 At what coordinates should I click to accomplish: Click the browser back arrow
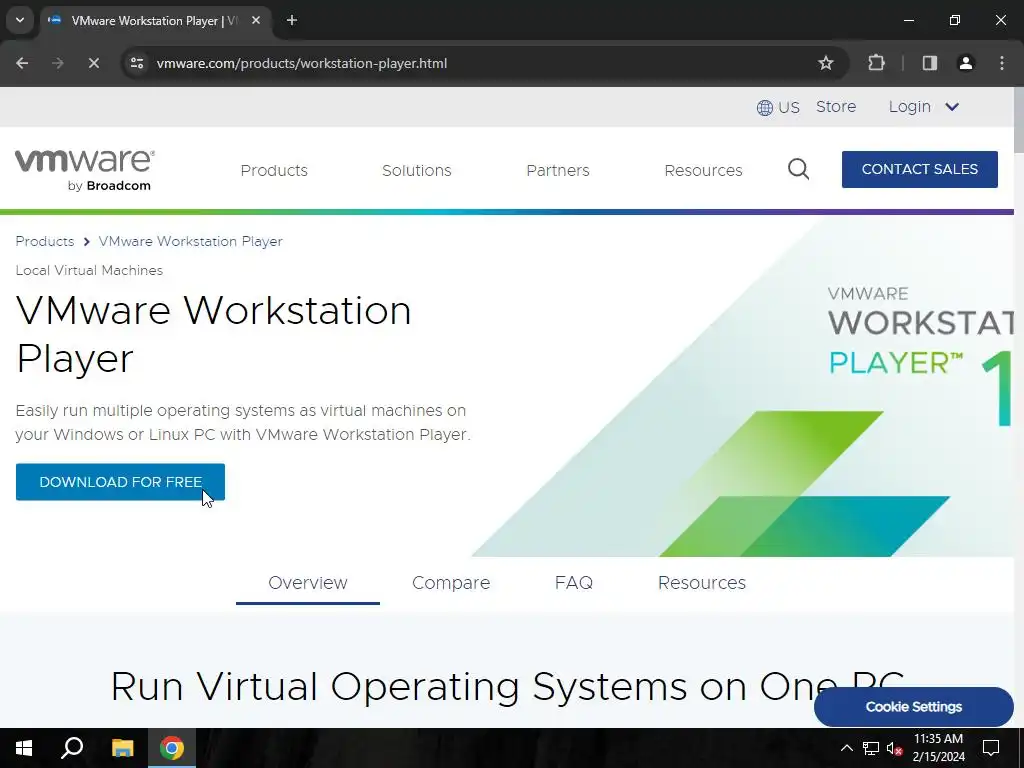(22, 63)
